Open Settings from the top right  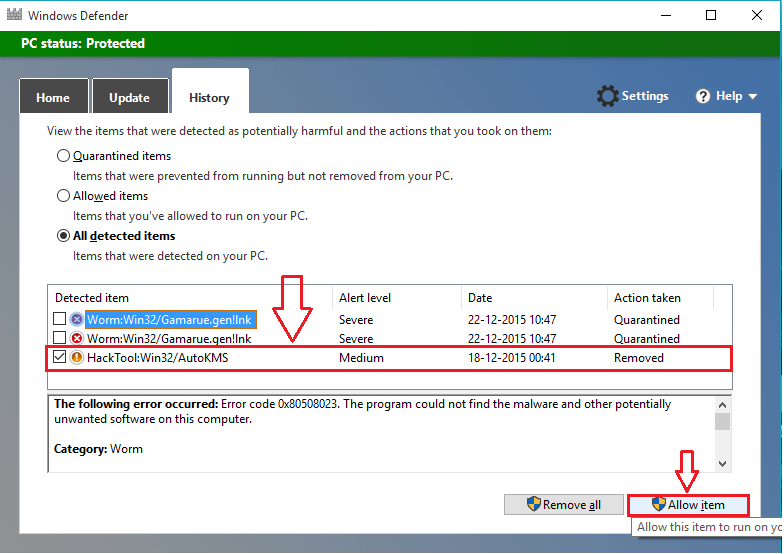tap(632, 96)
